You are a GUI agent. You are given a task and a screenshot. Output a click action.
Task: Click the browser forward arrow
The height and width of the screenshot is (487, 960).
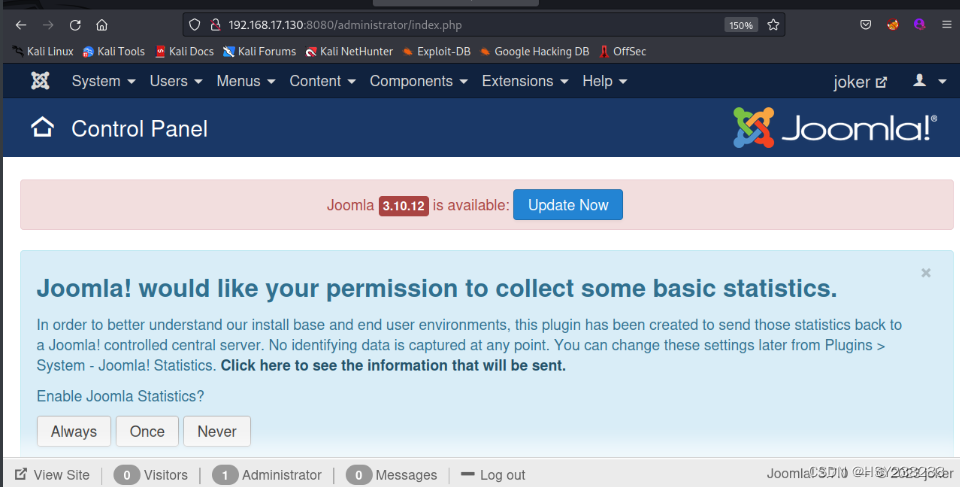48,25
